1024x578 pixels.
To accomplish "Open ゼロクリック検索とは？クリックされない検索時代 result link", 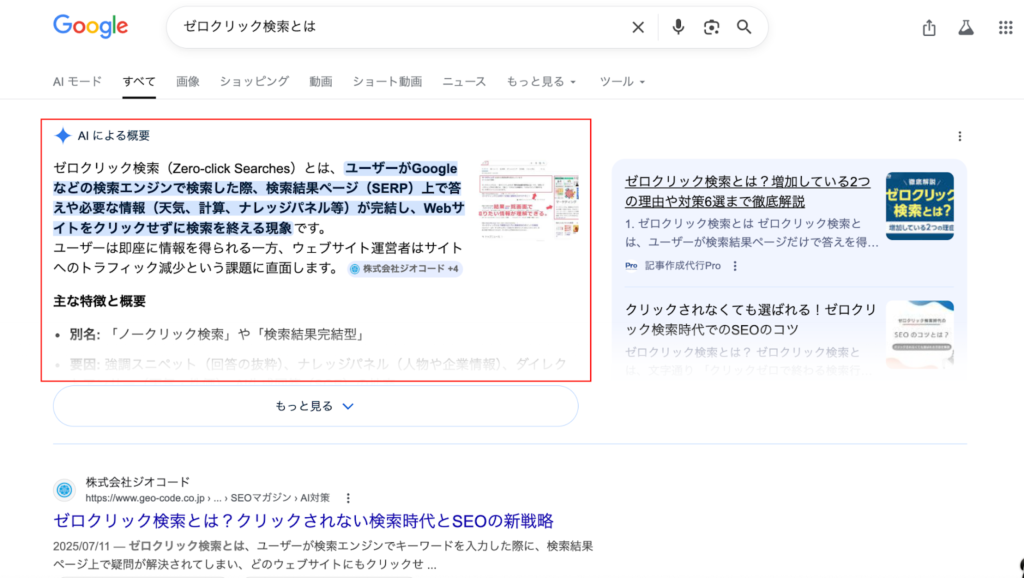I will pyautogui.click(x=303, y=521).
